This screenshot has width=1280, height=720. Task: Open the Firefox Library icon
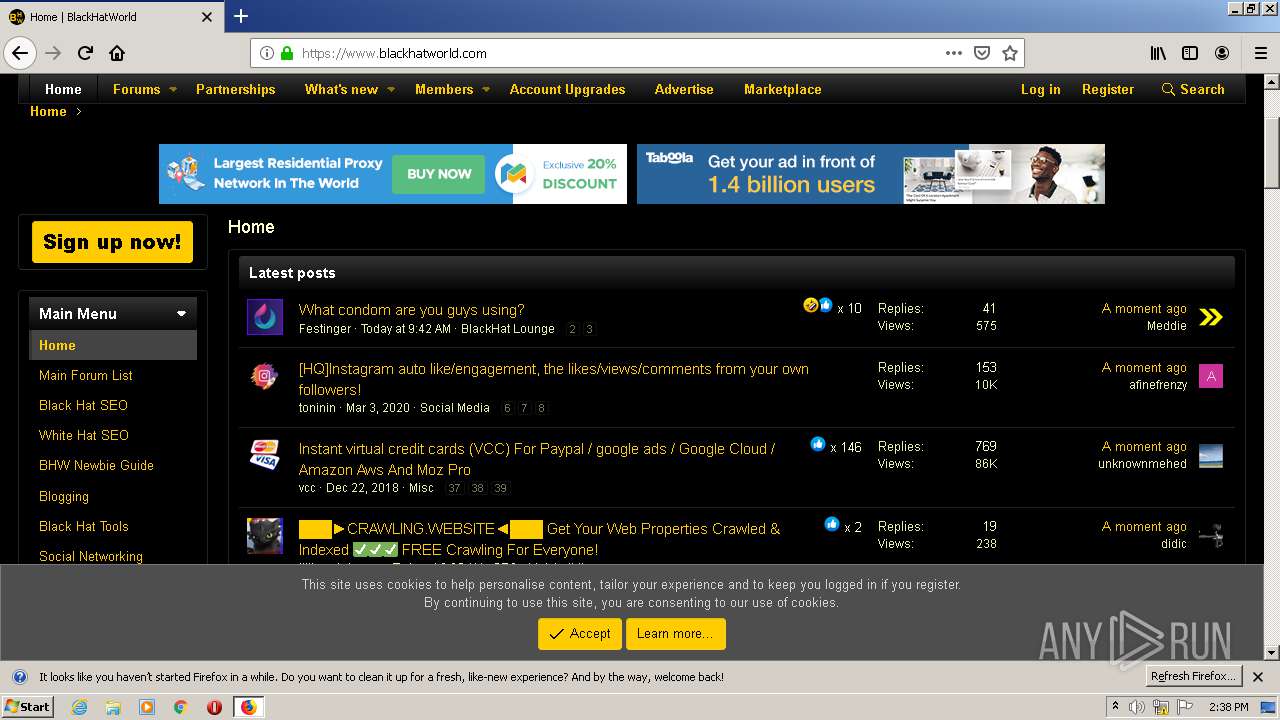[1158, 53]
